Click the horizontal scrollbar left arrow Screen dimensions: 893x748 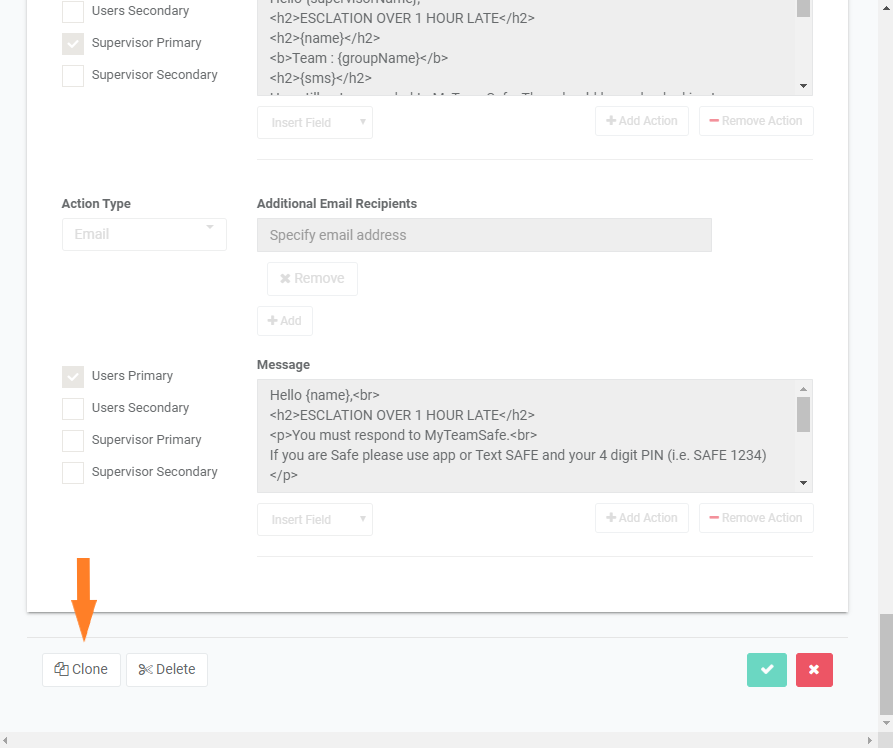pos(6,741)
